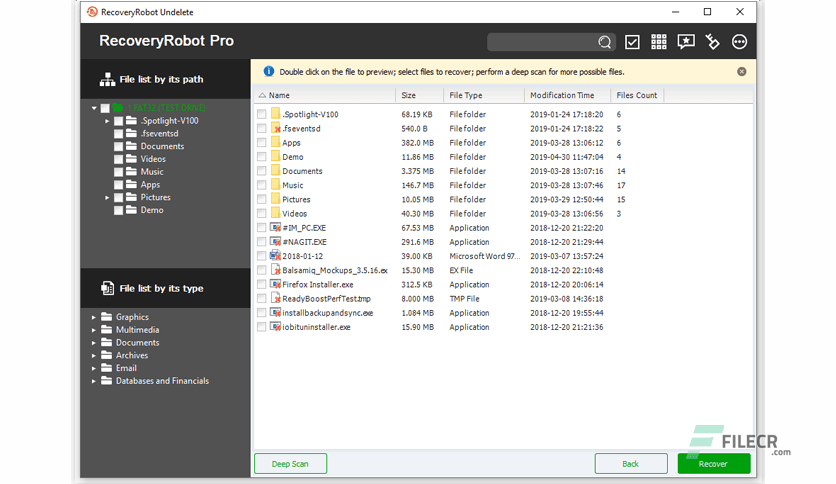Expand Databases and Financials group

point(94,381)
